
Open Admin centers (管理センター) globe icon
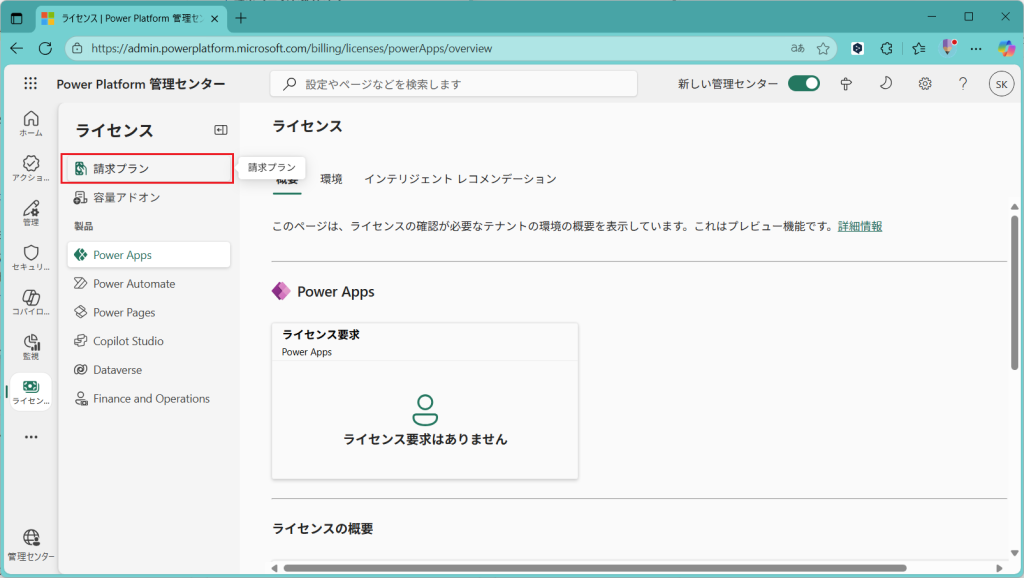pyautogui.click(x=31, y=546)
